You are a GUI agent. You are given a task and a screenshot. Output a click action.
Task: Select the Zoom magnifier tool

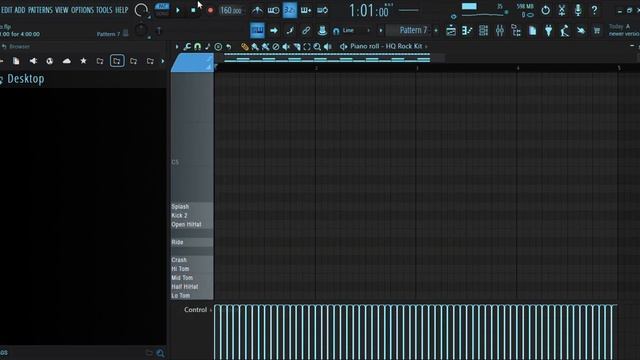(317, 47)
